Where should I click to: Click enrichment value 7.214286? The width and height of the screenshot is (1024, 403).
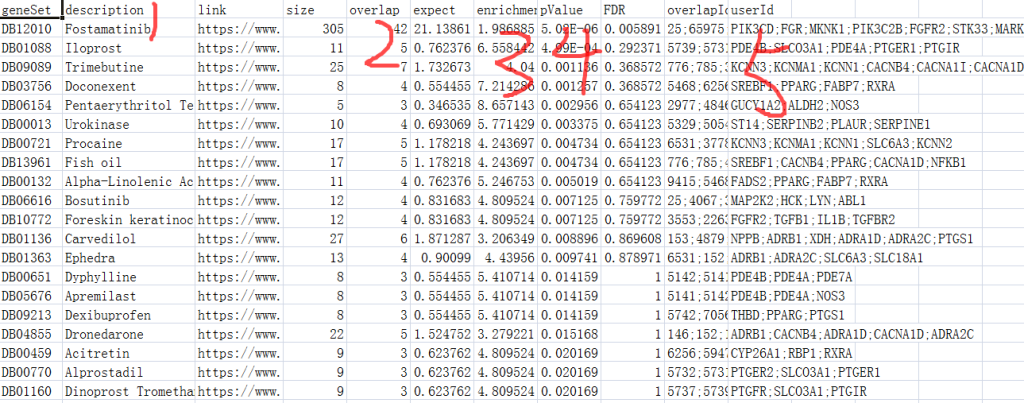(x=505, y=86)
